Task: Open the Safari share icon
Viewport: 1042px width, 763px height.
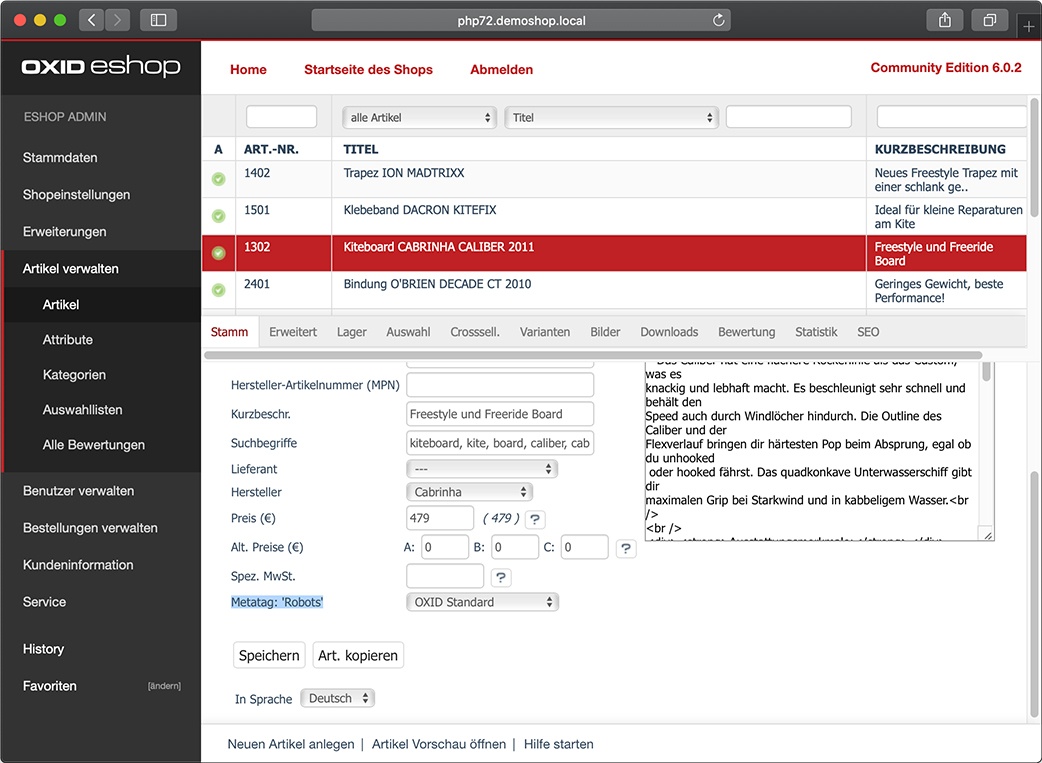Action: pyautogui.click(x=944, y=20)
